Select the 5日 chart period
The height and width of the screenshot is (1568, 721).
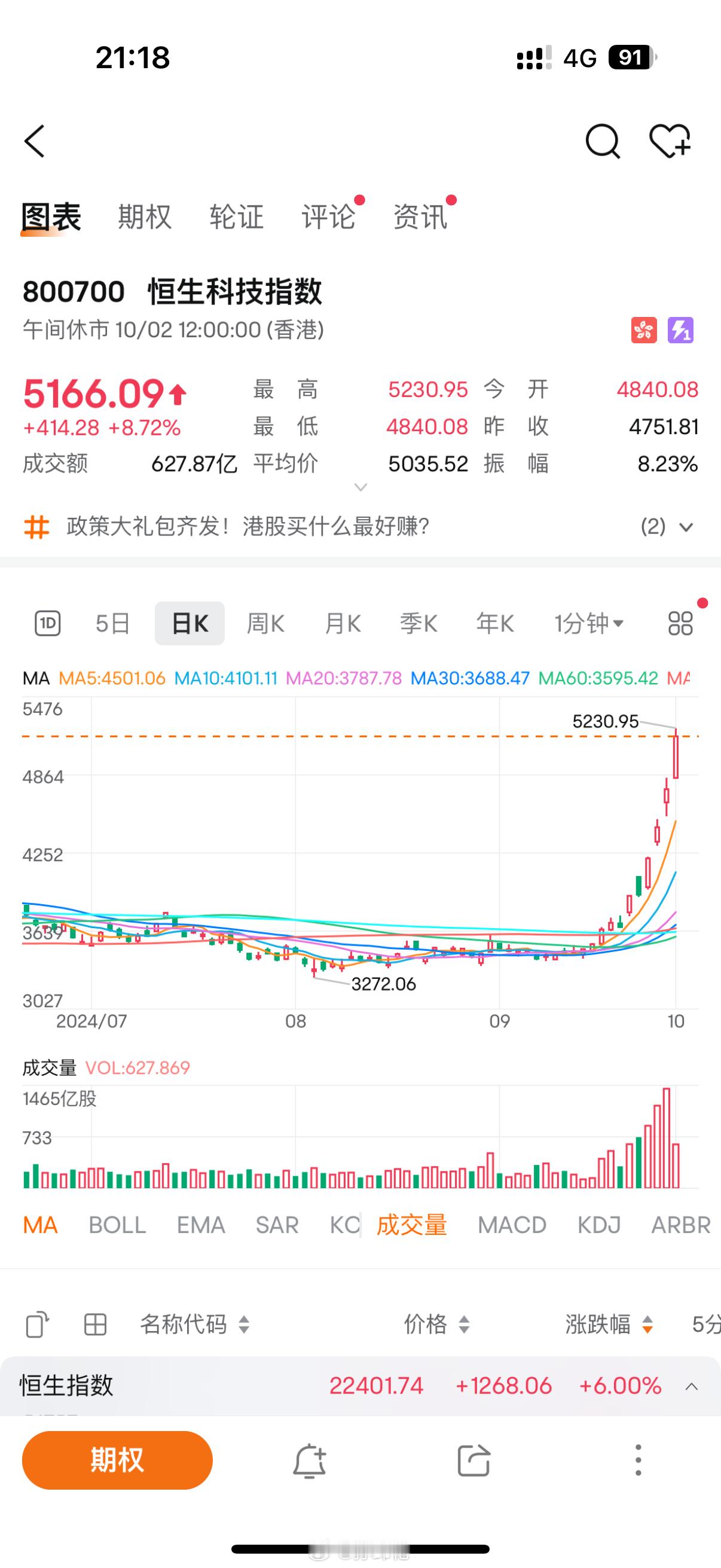[x=113, y=623]
